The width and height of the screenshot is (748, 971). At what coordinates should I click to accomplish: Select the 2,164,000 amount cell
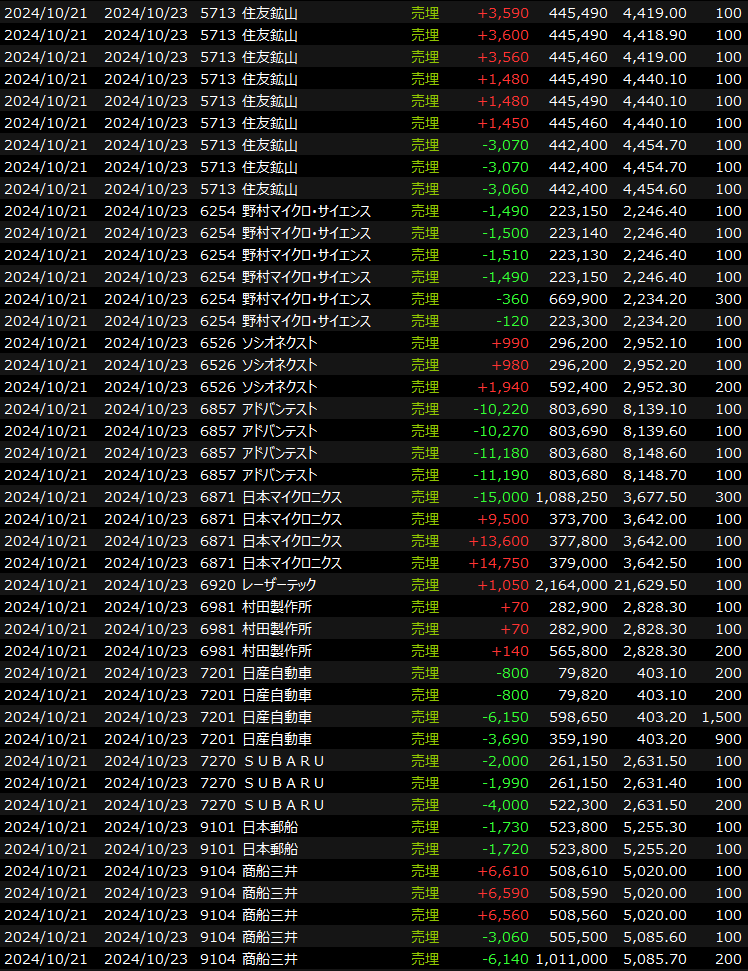coord(571,585)
